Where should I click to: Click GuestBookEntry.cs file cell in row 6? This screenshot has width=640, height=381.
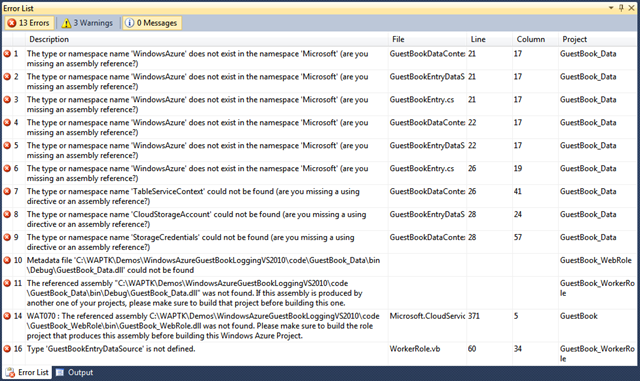tap(422, 168)
